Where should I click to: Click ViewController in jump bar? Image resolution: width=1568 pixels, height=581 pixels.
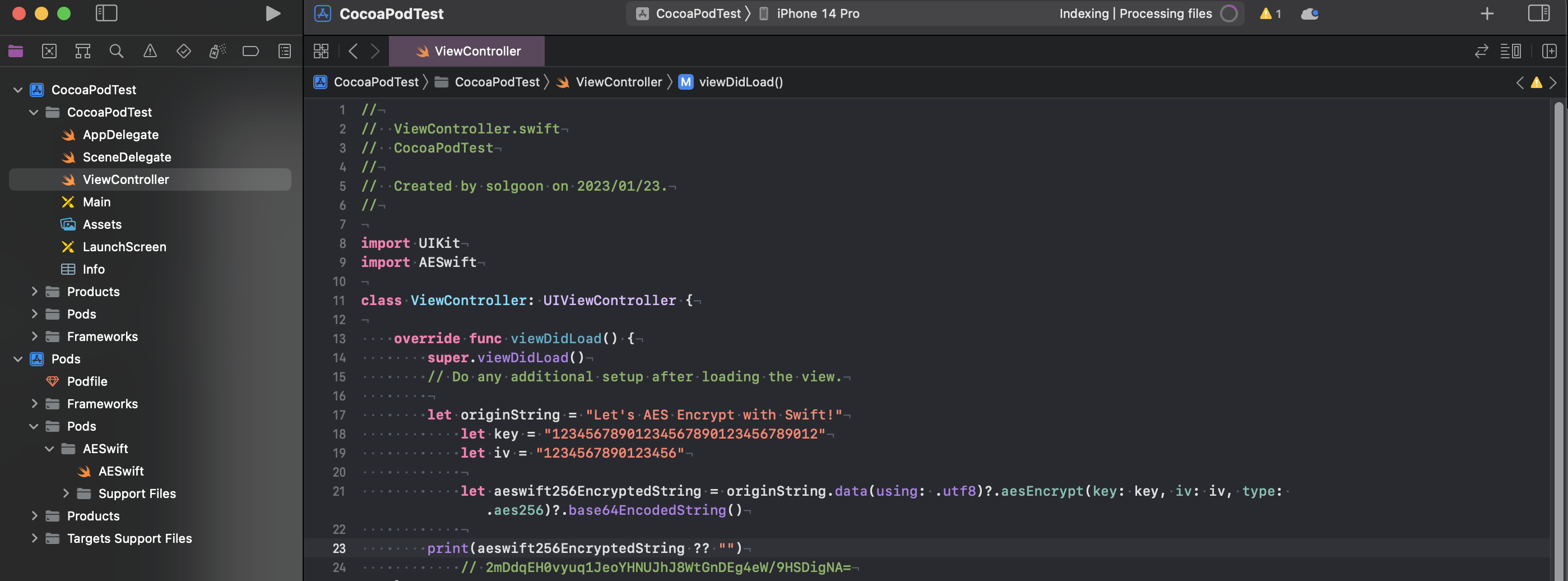609,82
